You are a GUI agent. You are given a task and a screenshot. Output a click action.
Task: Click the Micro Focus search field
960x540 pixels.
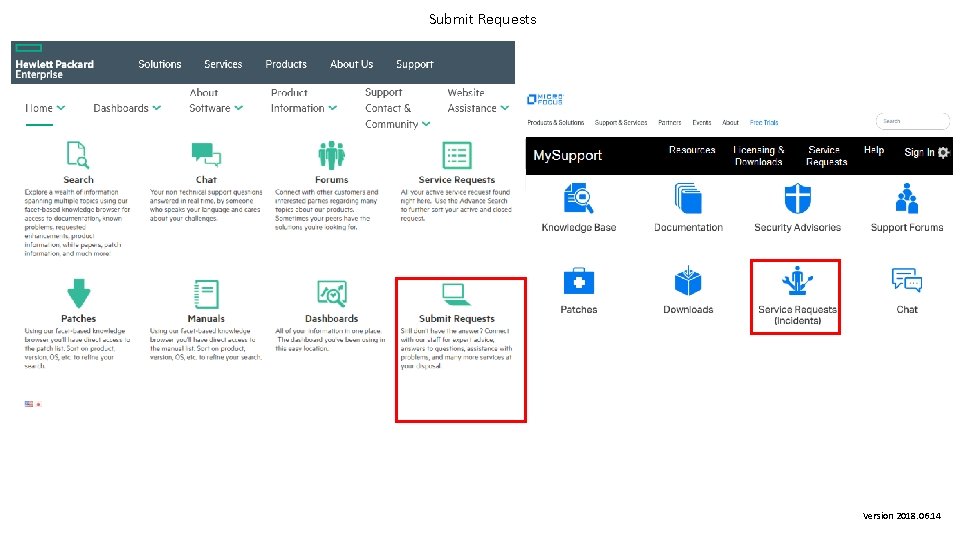point(913,121)
